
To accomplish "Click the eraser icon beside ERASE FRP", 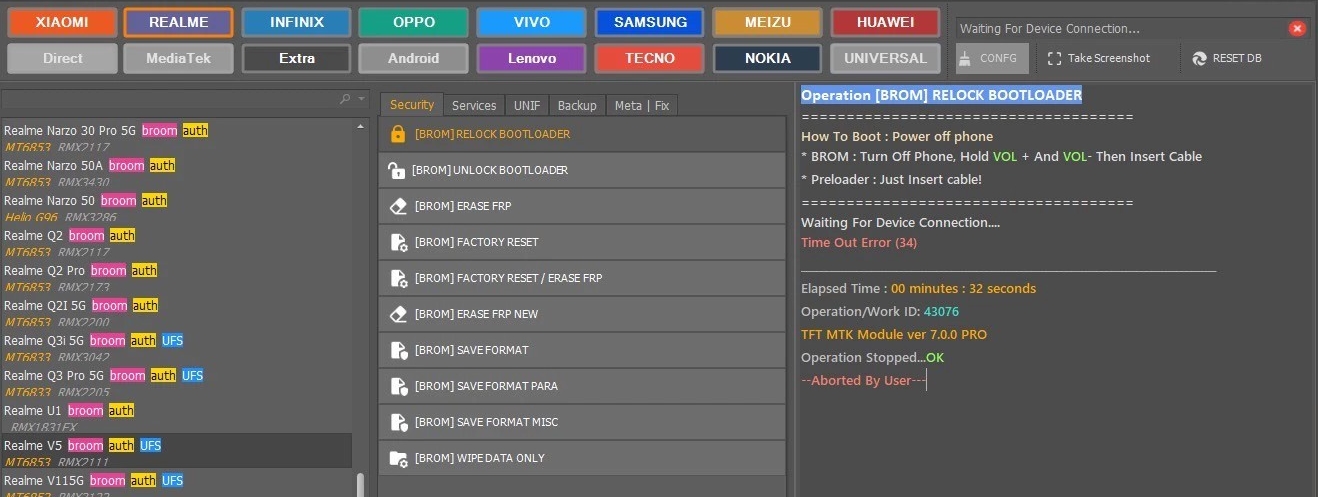I will coord(398,206).
